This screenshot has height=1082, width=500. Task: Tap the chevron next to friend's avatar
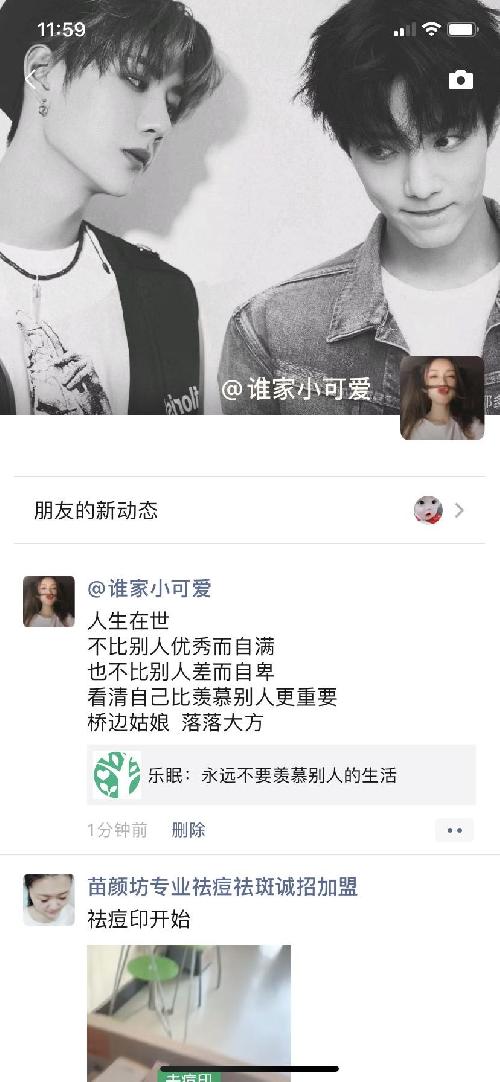pyautogui.click(x=459, y=511)
